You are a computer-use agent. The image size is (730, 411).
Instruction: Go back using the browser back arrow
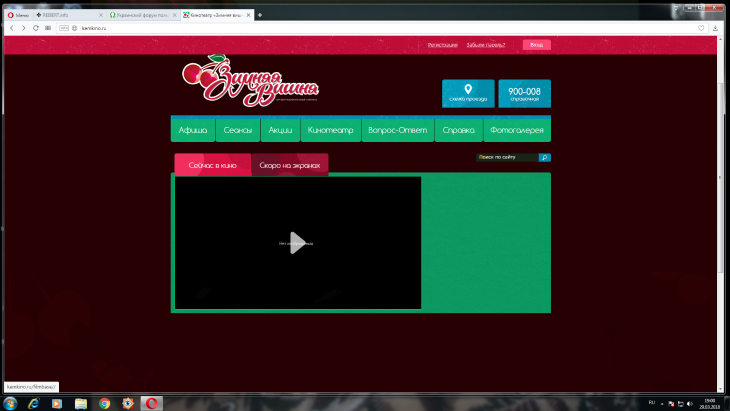tap(12, 28)
